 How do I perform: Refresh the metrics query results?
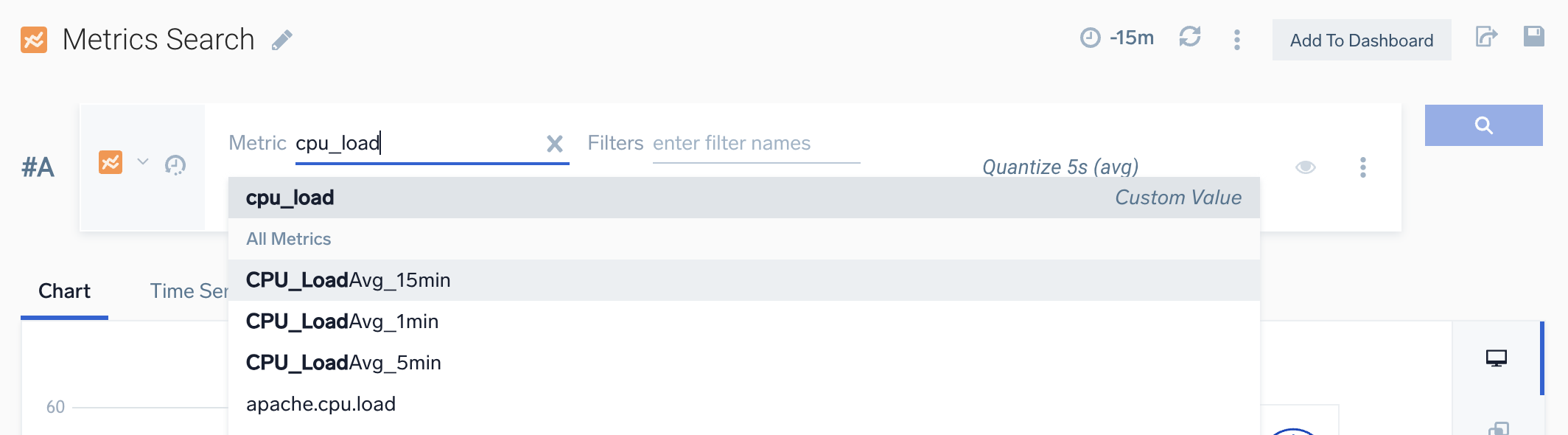tap(1189, 38)
